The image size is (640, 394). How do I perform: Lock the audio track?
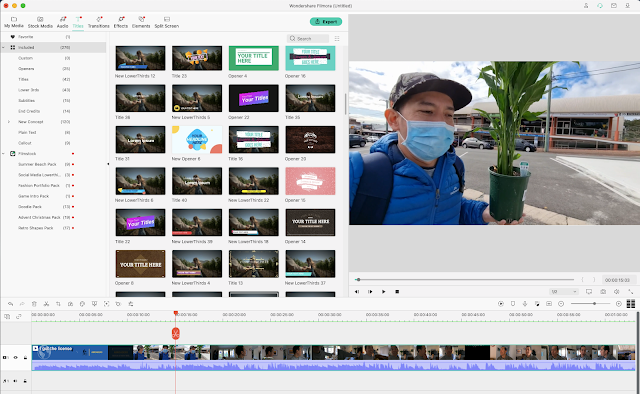click(x=25, y=381)
